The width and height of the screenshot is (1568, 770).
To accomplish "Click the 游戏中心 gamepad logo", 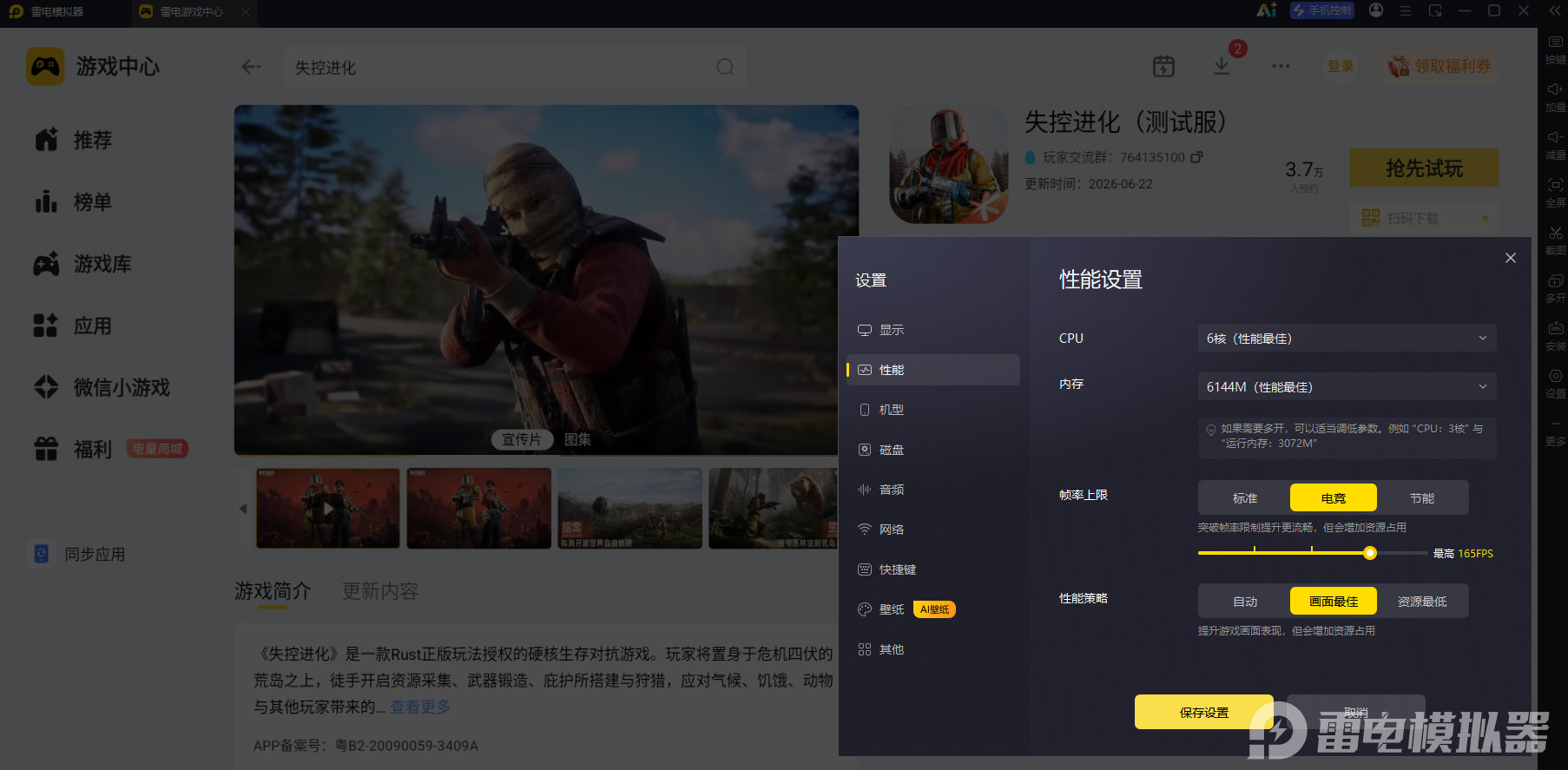I will (x=45, y=66).
